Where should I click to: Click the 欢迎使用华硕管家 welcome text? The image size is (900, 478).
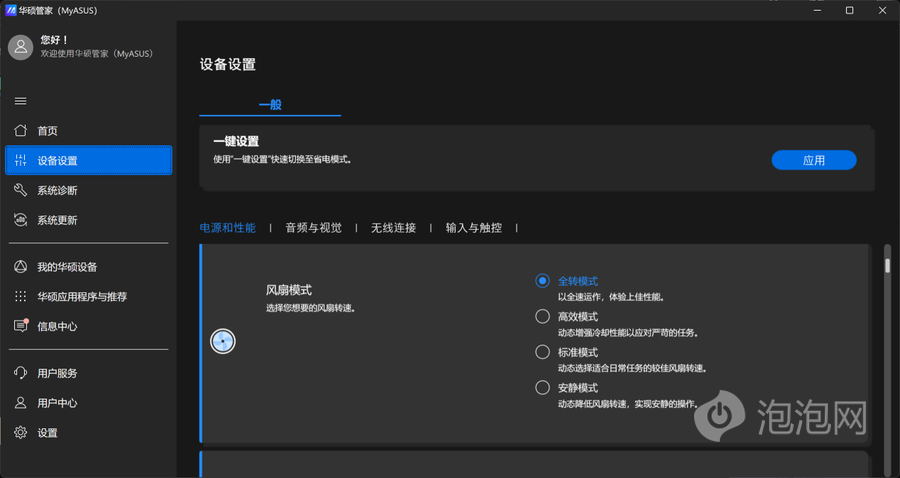98,53
